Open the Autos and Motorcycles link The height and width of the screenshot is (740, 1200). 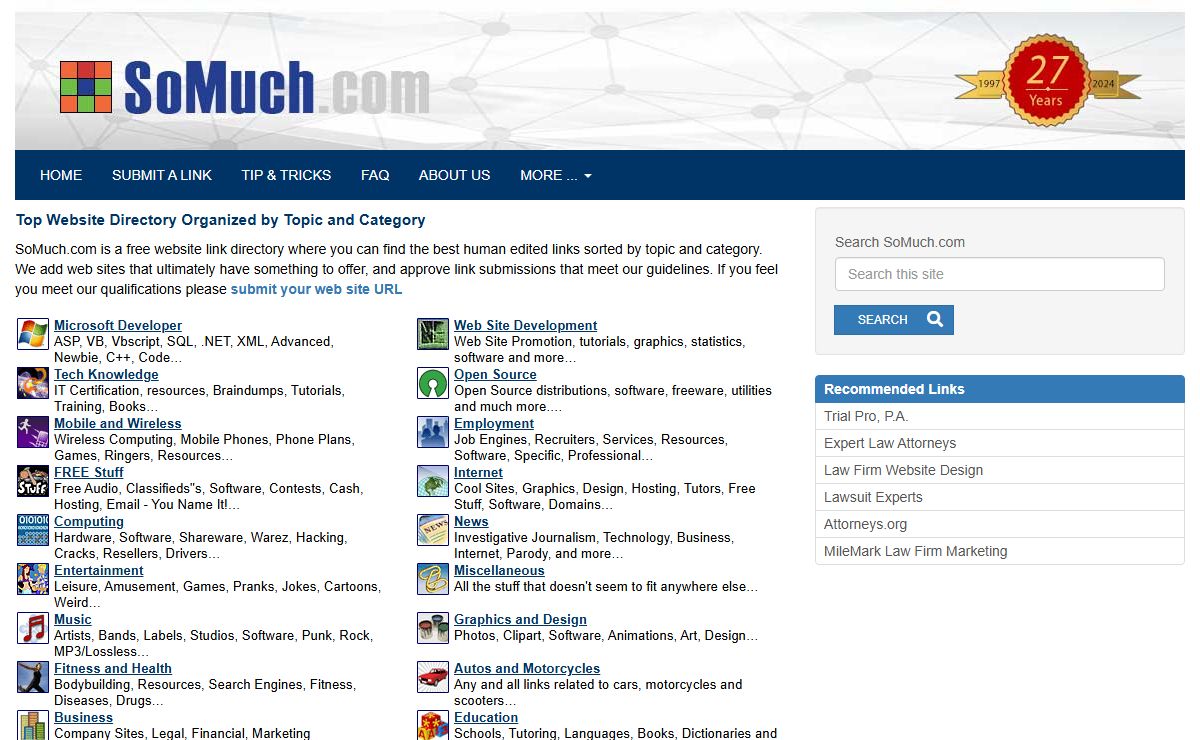coord(527,668)
